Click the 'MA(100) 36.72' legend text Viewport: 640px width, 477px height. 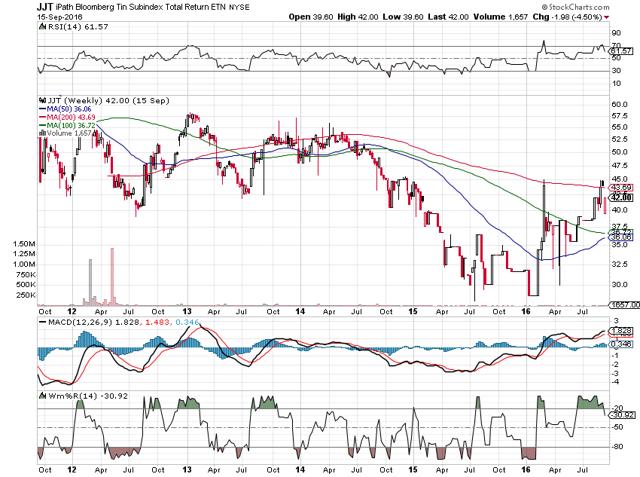coord(71,125)
